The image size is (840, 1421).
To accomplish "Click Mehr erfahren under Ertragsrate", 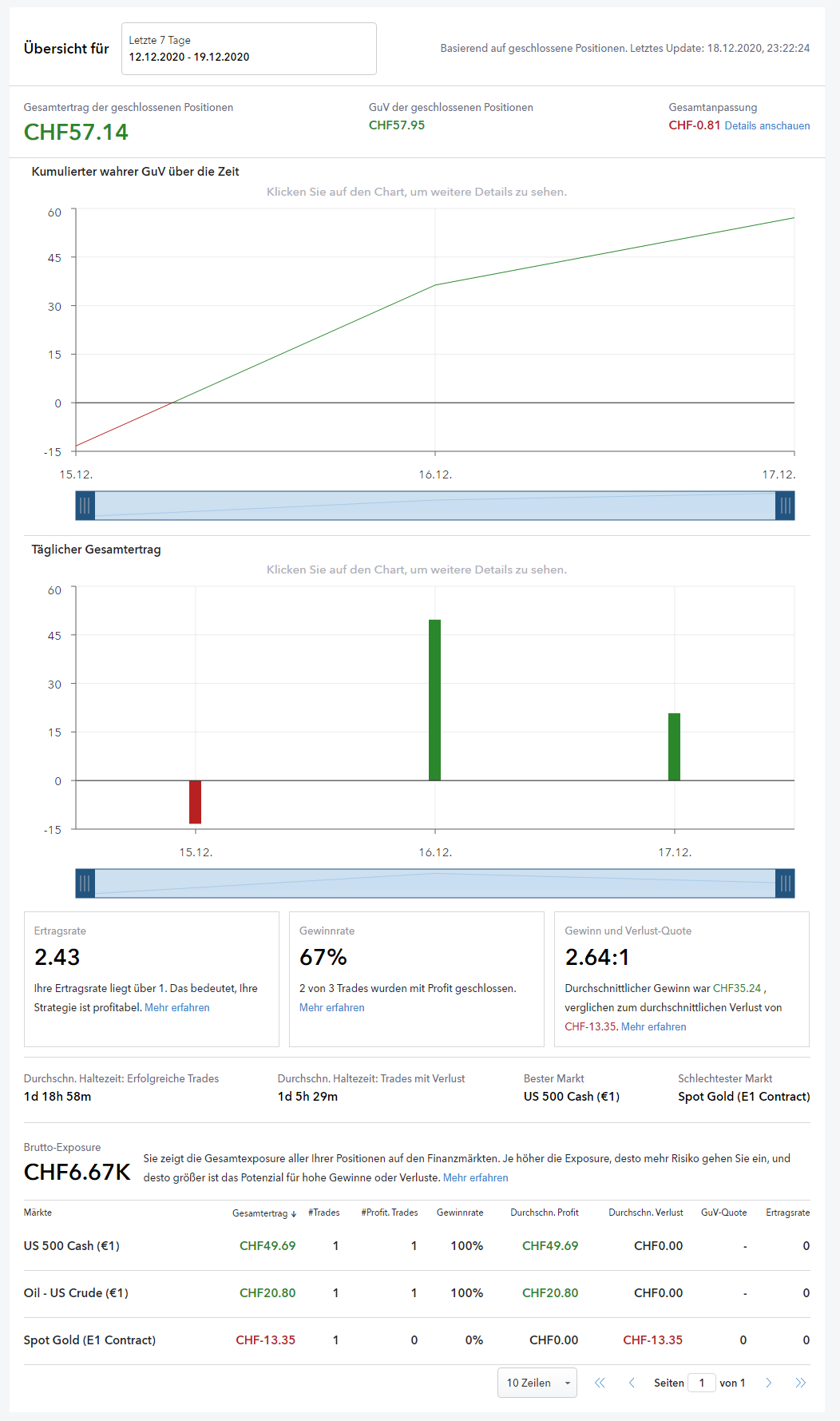I will tap(177, 1008).
